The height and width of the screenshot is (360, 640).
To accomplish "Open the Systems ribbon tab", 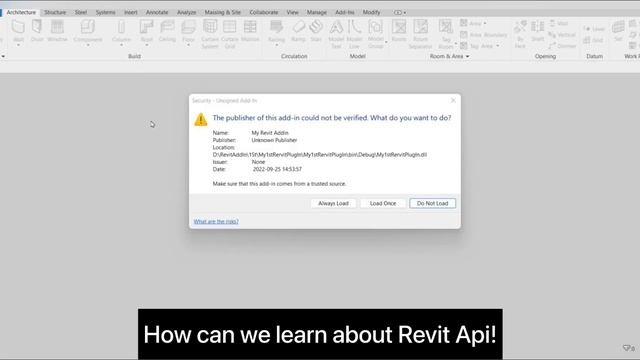I will 106,12.
